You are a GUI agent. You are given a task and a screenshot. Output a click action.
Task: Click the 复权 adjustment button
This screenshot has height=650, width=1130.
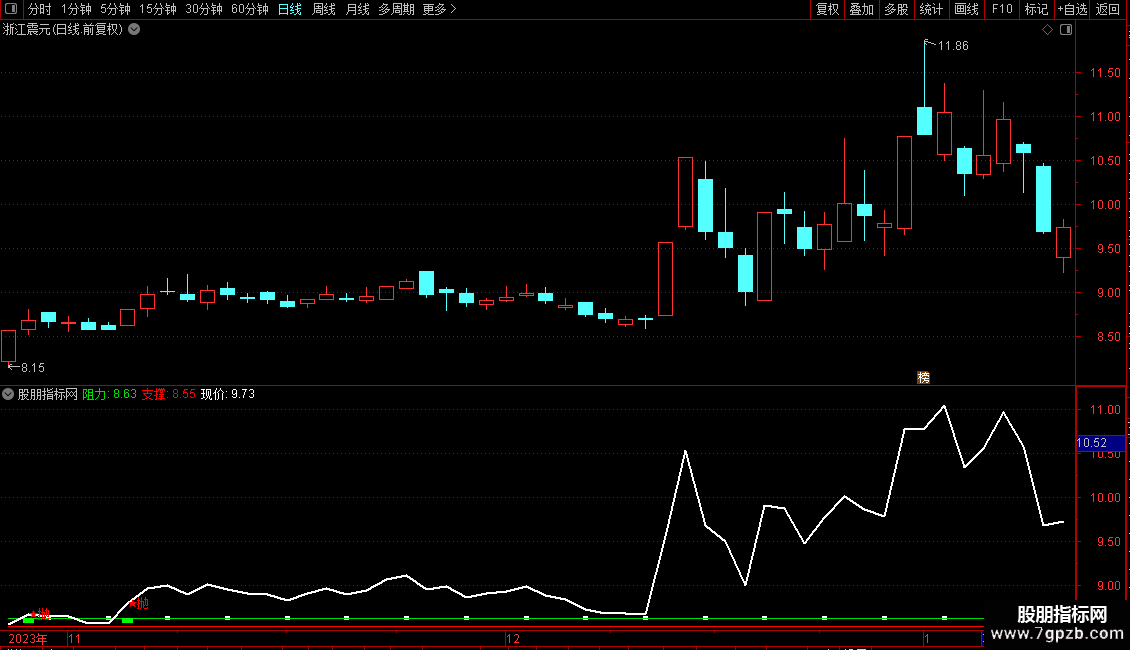[x=827, y=9]
